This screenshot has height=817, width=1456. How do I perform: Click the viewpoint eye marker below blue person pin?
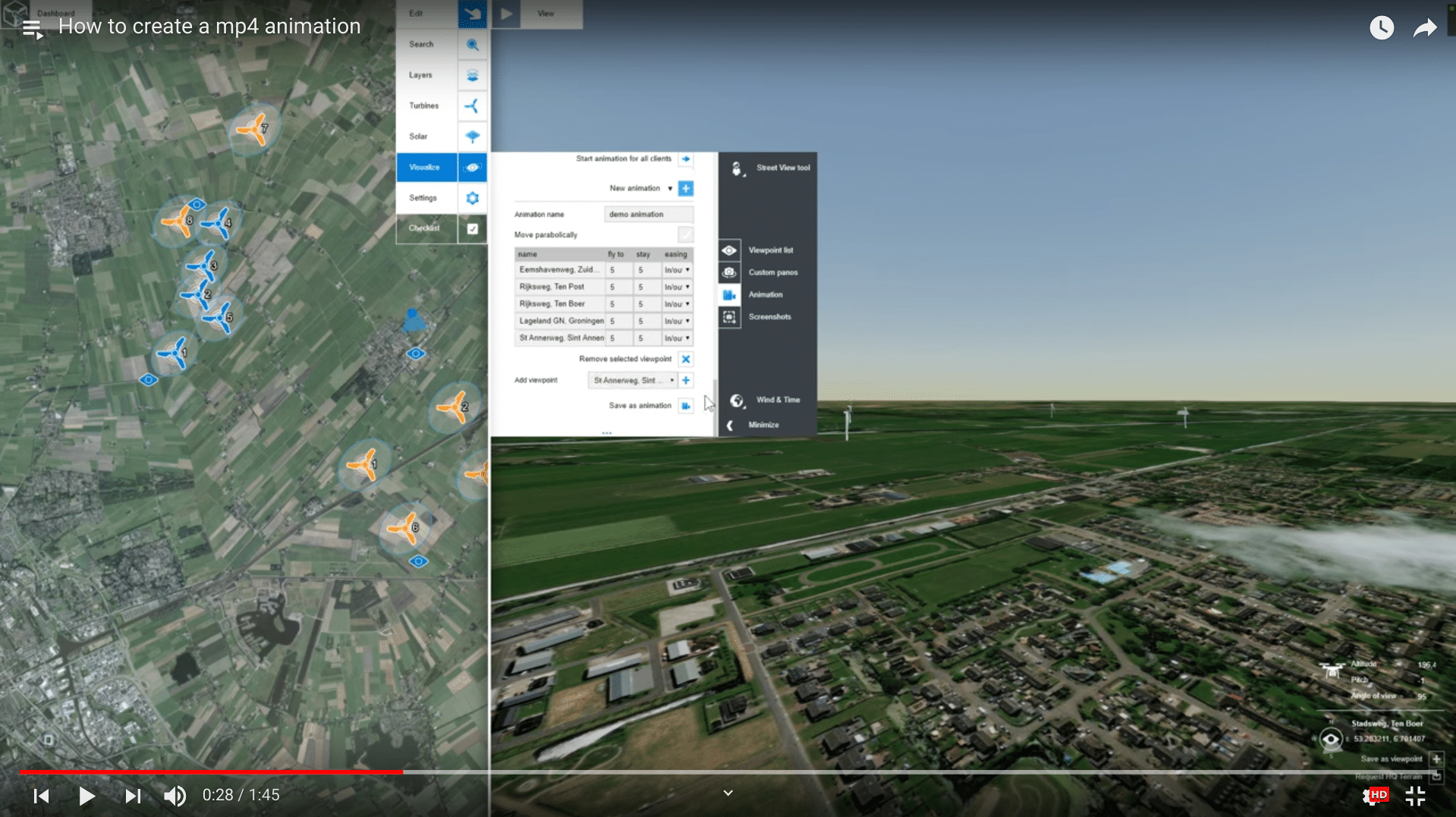pos(416,354)
